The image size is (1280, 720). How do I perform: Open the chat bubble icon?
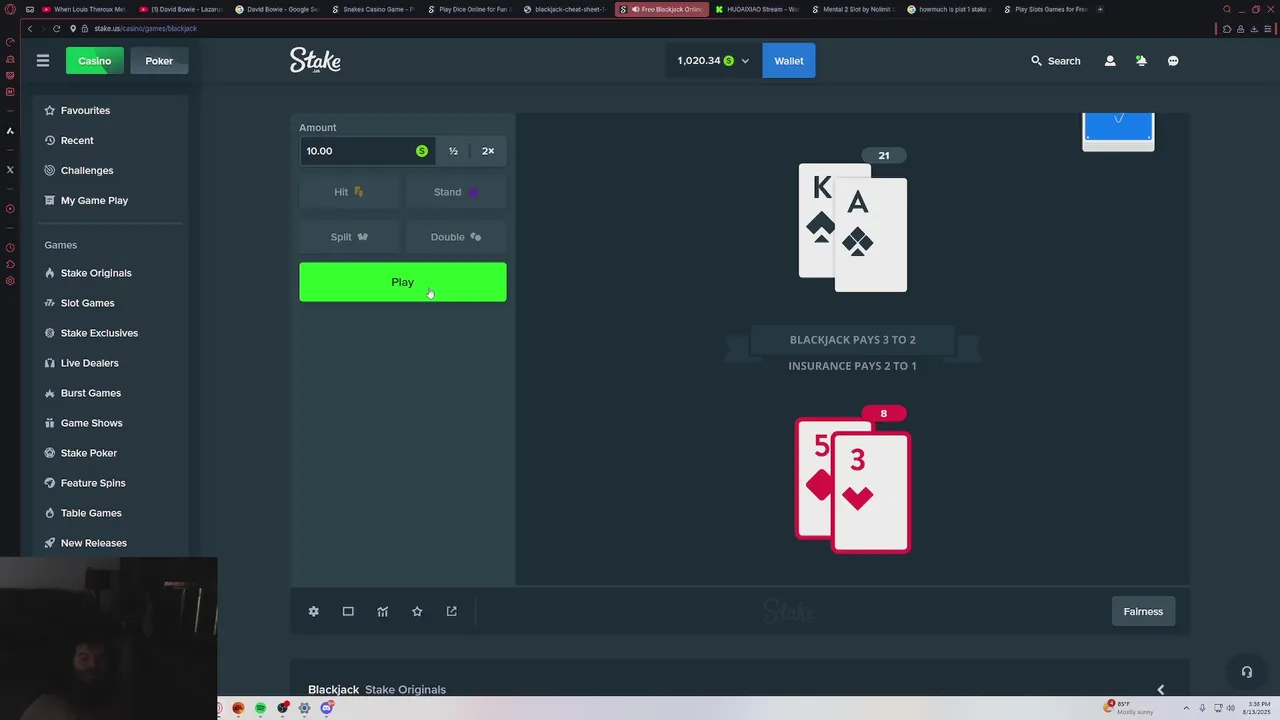point(1173,61)
